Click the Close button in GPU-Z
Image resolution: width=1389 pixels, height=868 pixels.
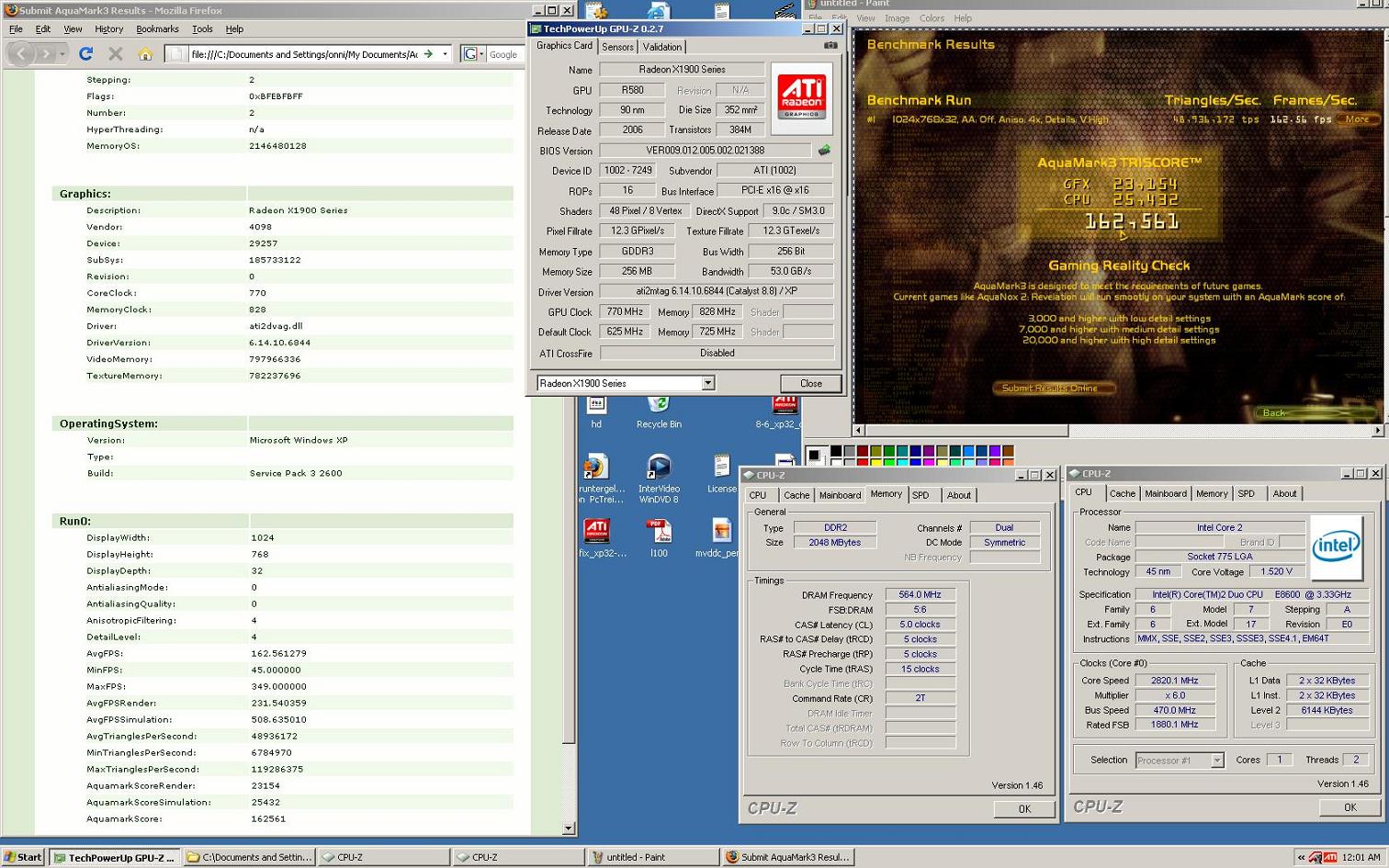(x=810, y=383)
